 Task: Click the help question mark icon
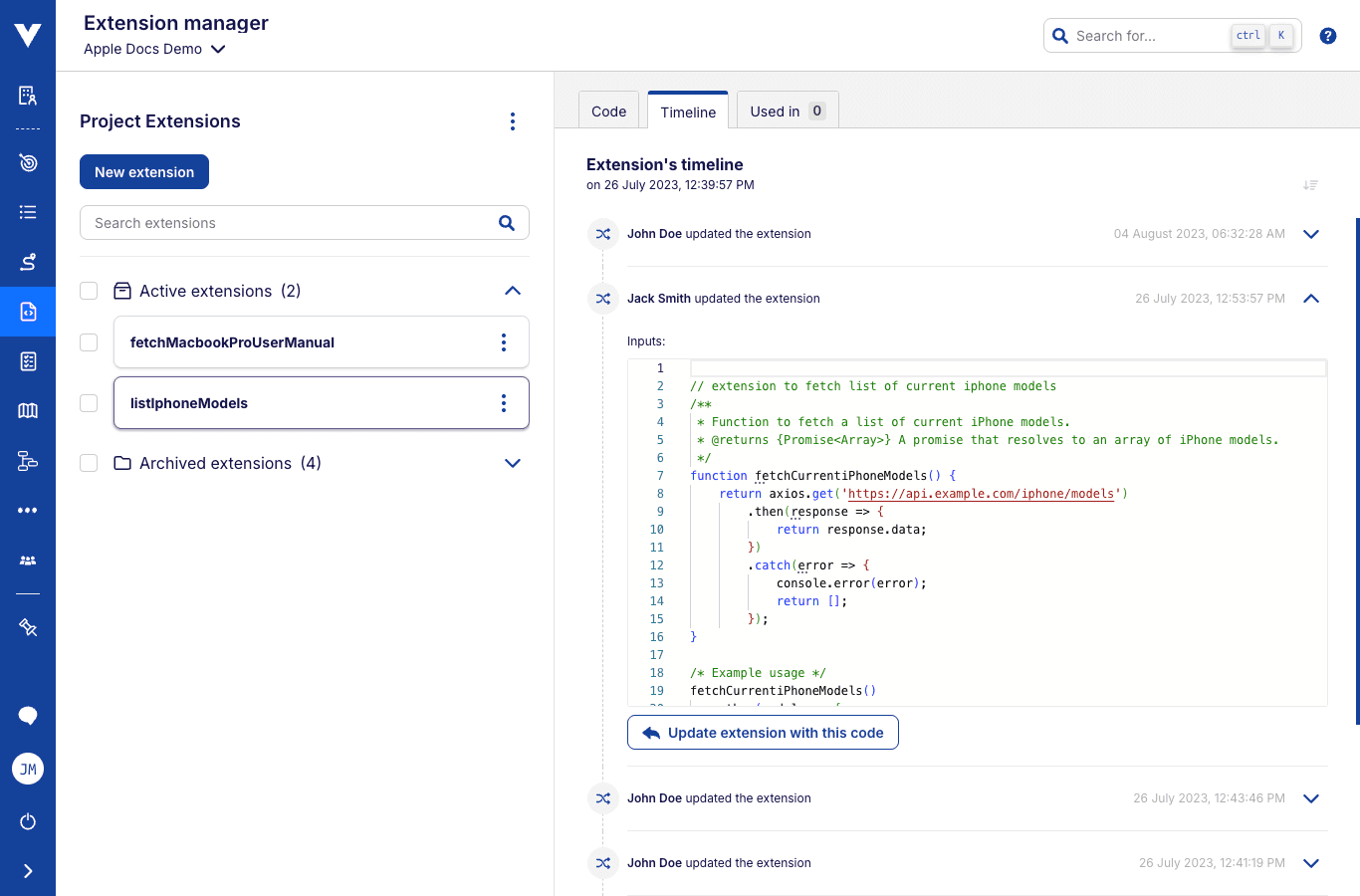[1327, 36]
